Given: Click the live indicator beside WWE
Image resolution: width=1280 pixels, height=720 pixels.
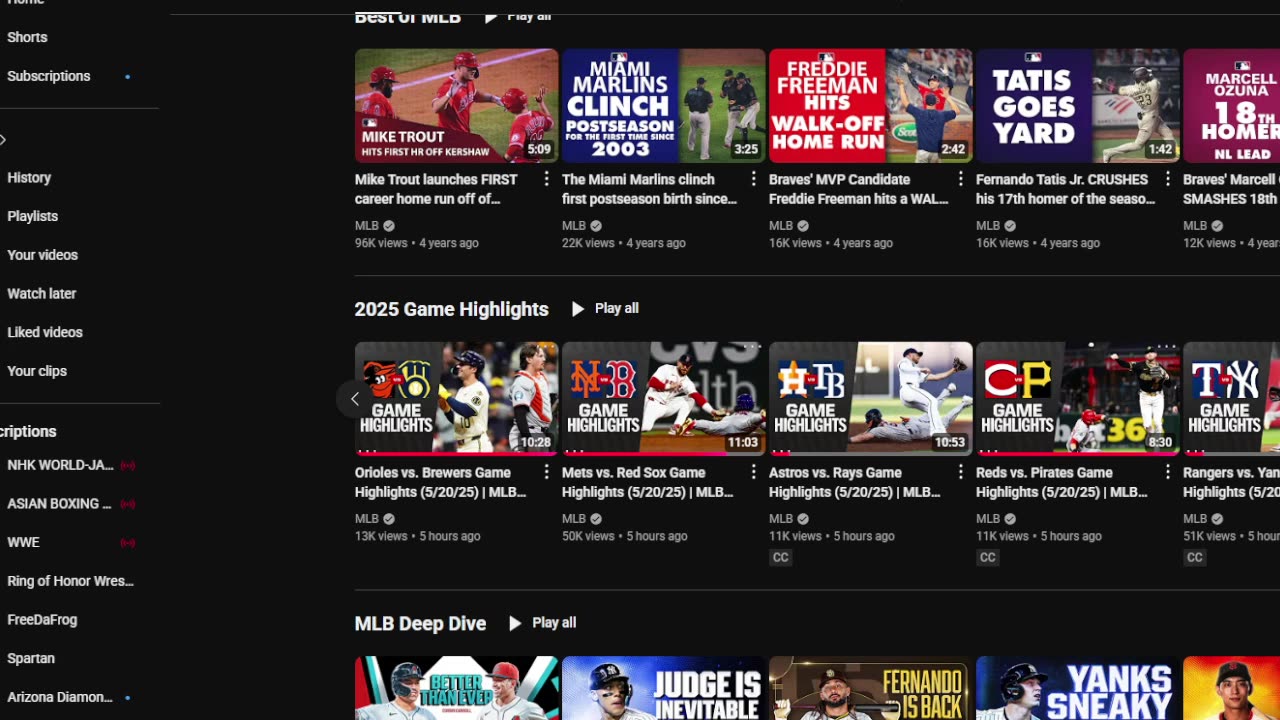Looking at the screenshot, I should click(128, 543).
